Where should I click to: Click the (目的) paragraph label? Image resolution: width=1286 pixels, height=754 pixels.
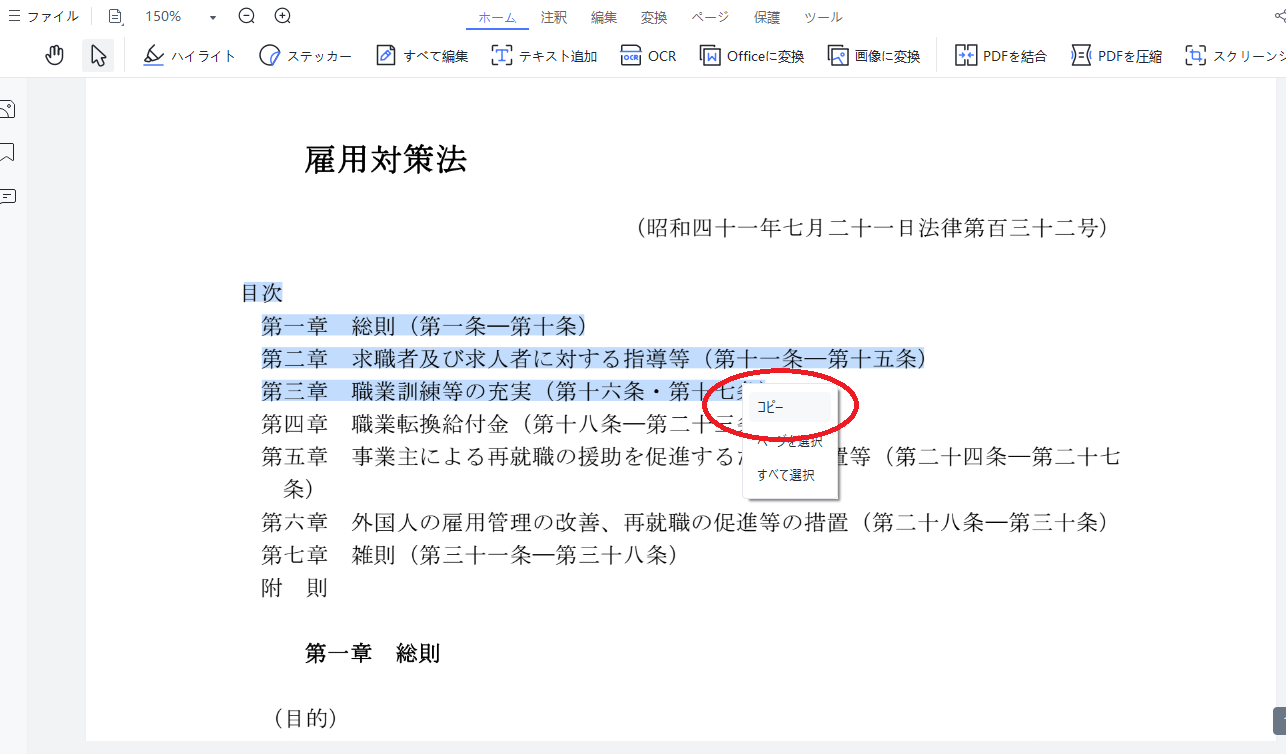pos(306,718)
